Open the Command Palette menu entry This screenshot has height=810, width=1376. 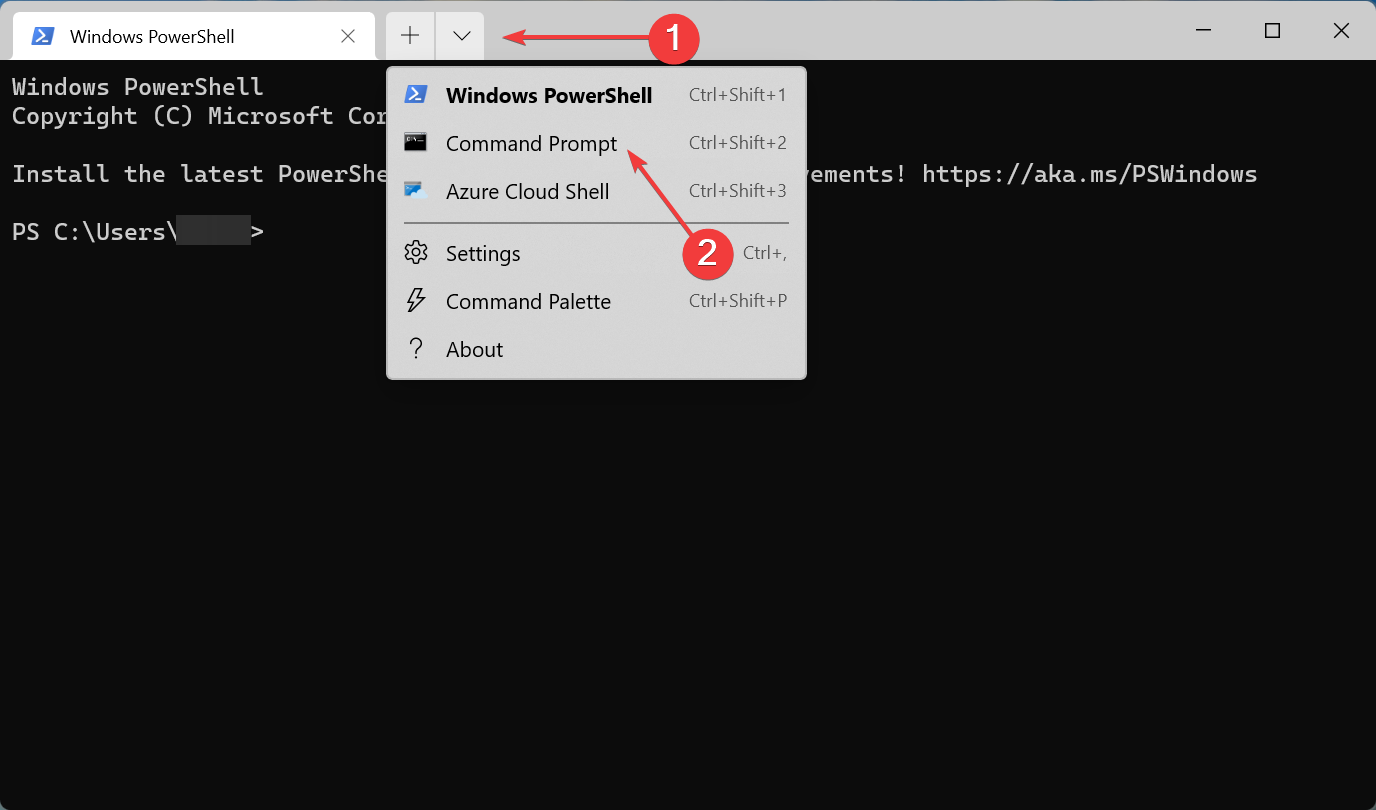(x=528, y=301)
